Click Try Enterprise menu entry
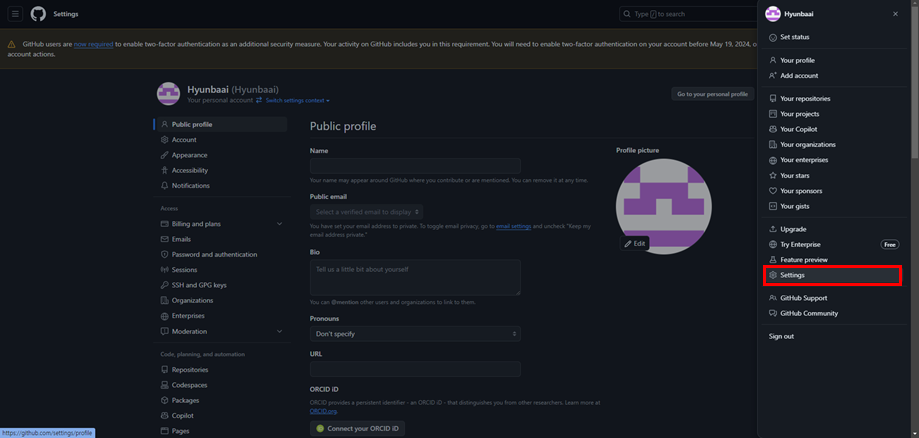Image resolution: width=919 pixels, height=438 pixels. coord(832,245)
